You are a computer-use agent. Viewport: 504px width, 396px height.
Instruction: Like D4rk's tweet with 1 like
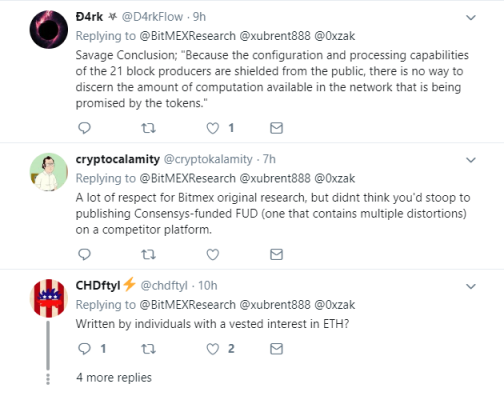[213, 128]
